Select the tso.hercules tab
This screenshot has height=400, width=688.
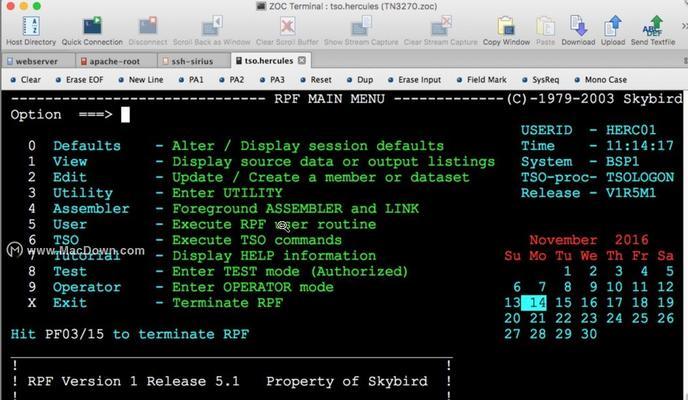coord(269,61)
